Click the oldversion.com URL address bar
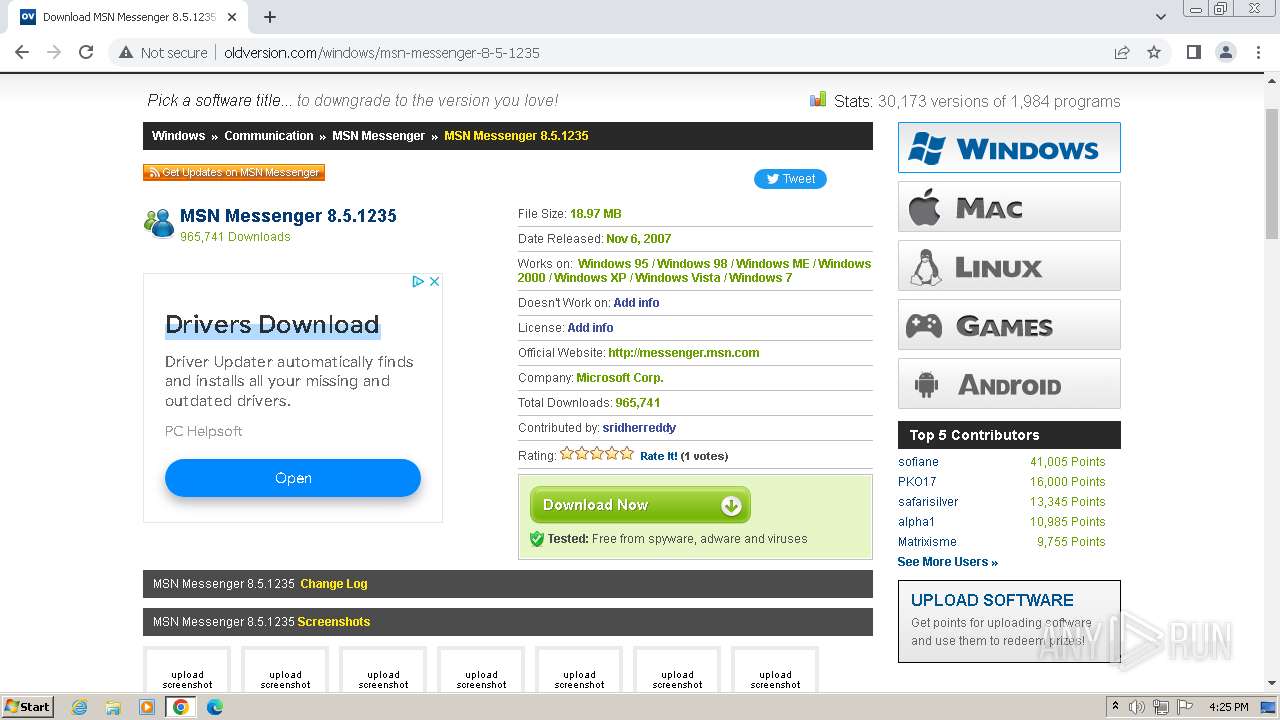1280x720 pixels. (381, 52)
